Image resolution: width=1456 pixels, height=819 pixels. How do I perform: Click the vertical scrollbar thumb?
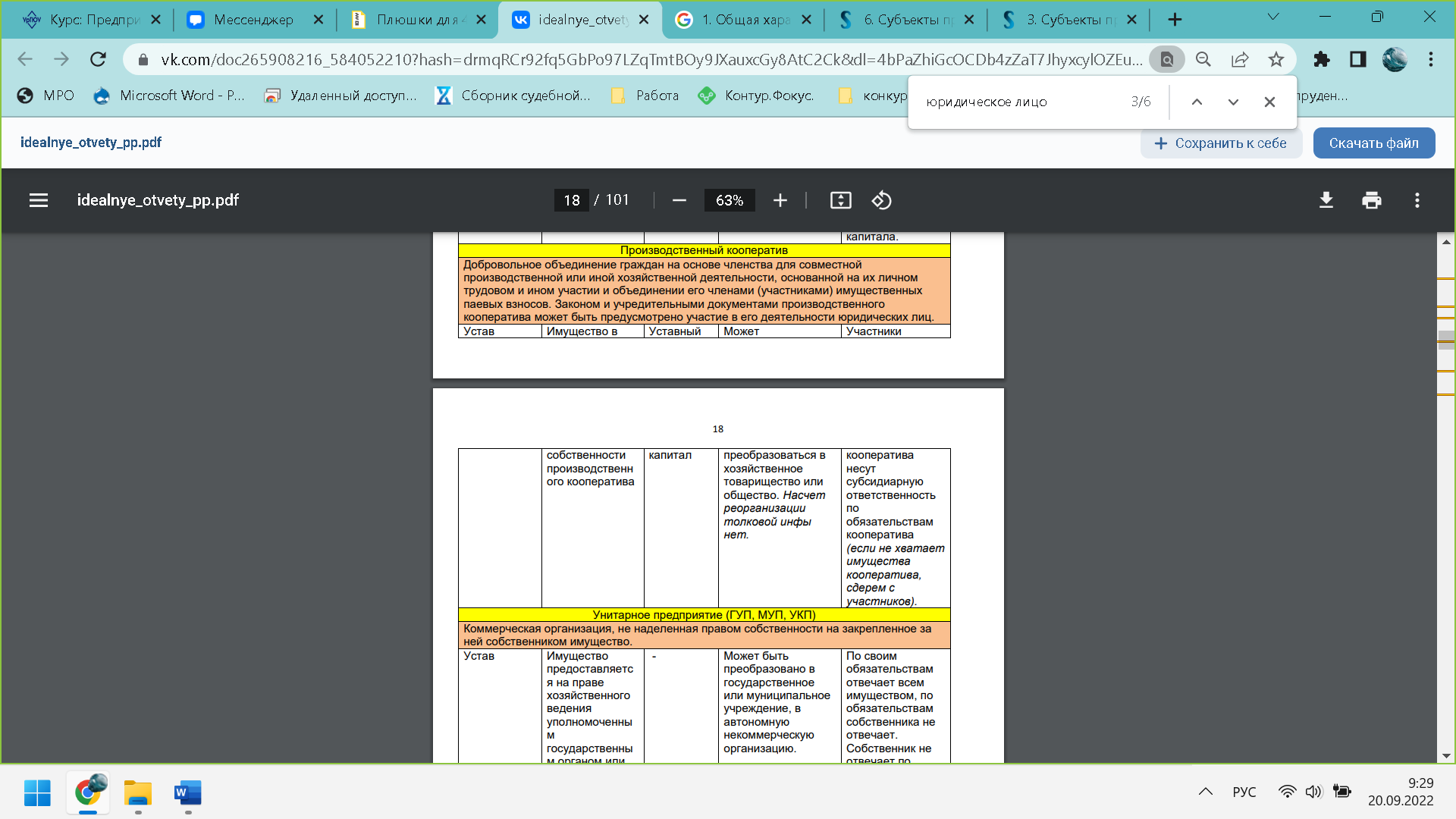tap(1446, 339)
